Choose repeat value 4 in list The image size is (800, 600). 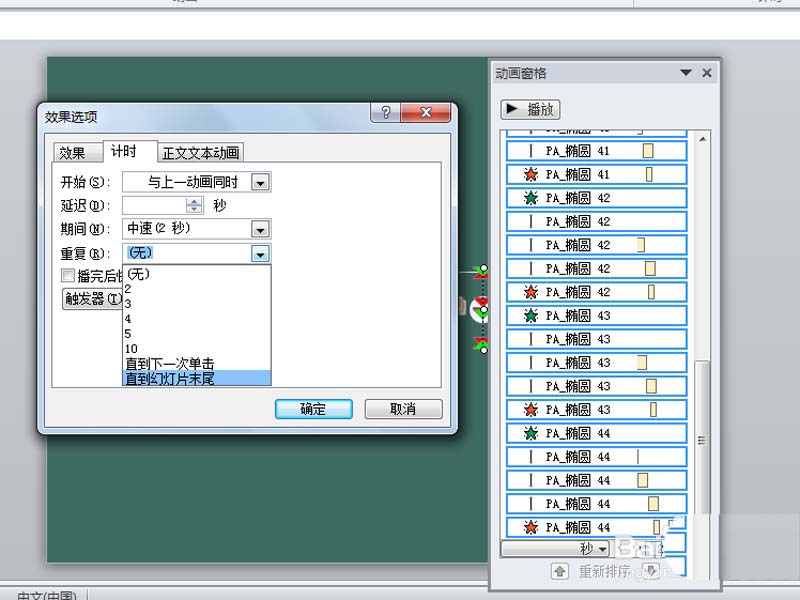pos(196,319)
